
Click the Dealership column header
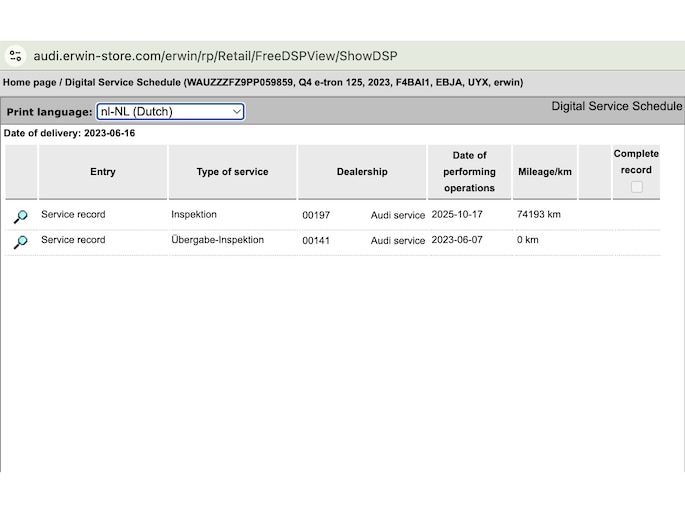click(x=362, y=172)
